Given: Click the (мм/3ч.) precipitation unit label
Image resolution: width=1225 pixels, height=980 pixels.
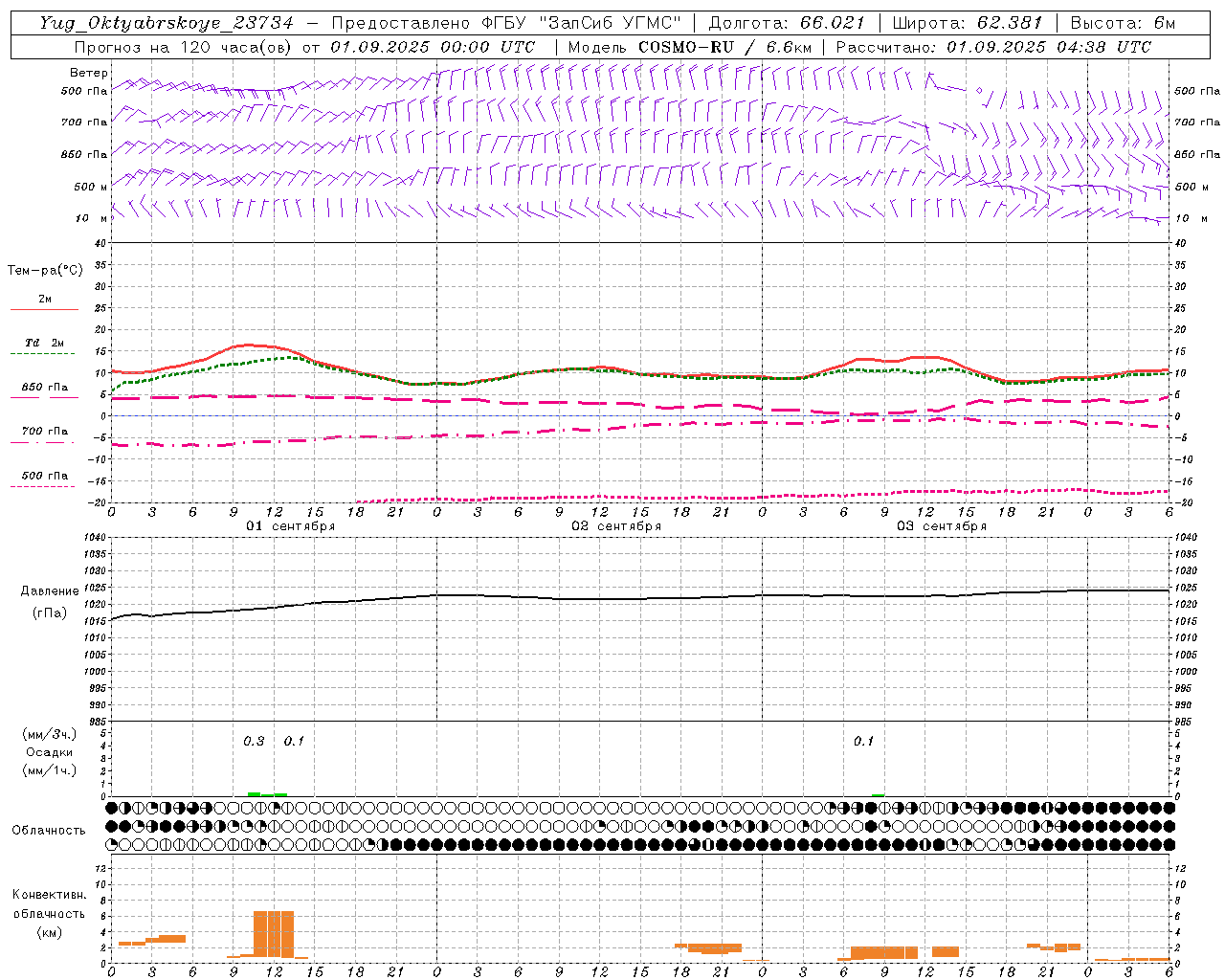Looking at the screenshot, I should pyautogui.click(x=50, y=734).
